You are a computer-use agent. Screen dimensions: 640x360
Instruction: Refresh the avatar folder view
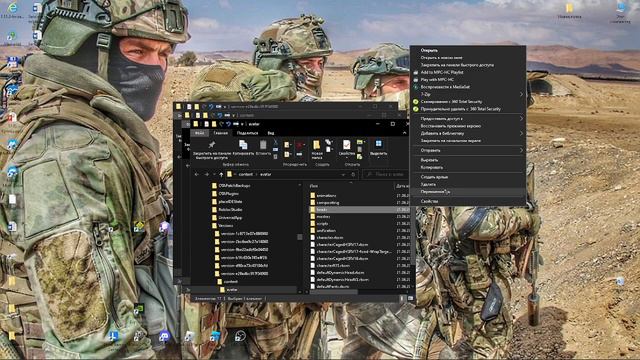point(353,174)
